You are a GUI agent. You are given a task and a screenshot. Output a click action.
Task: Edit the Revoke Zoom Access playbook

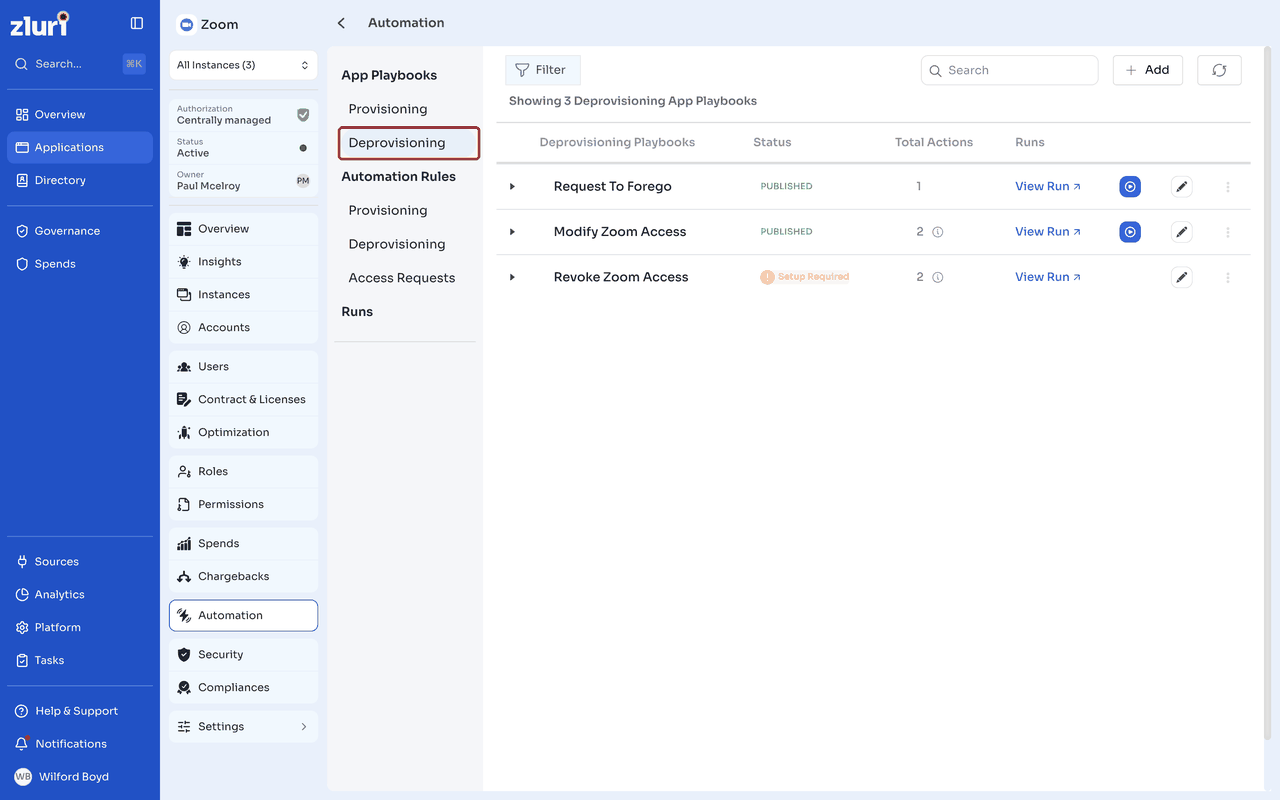coord(1182,277)
